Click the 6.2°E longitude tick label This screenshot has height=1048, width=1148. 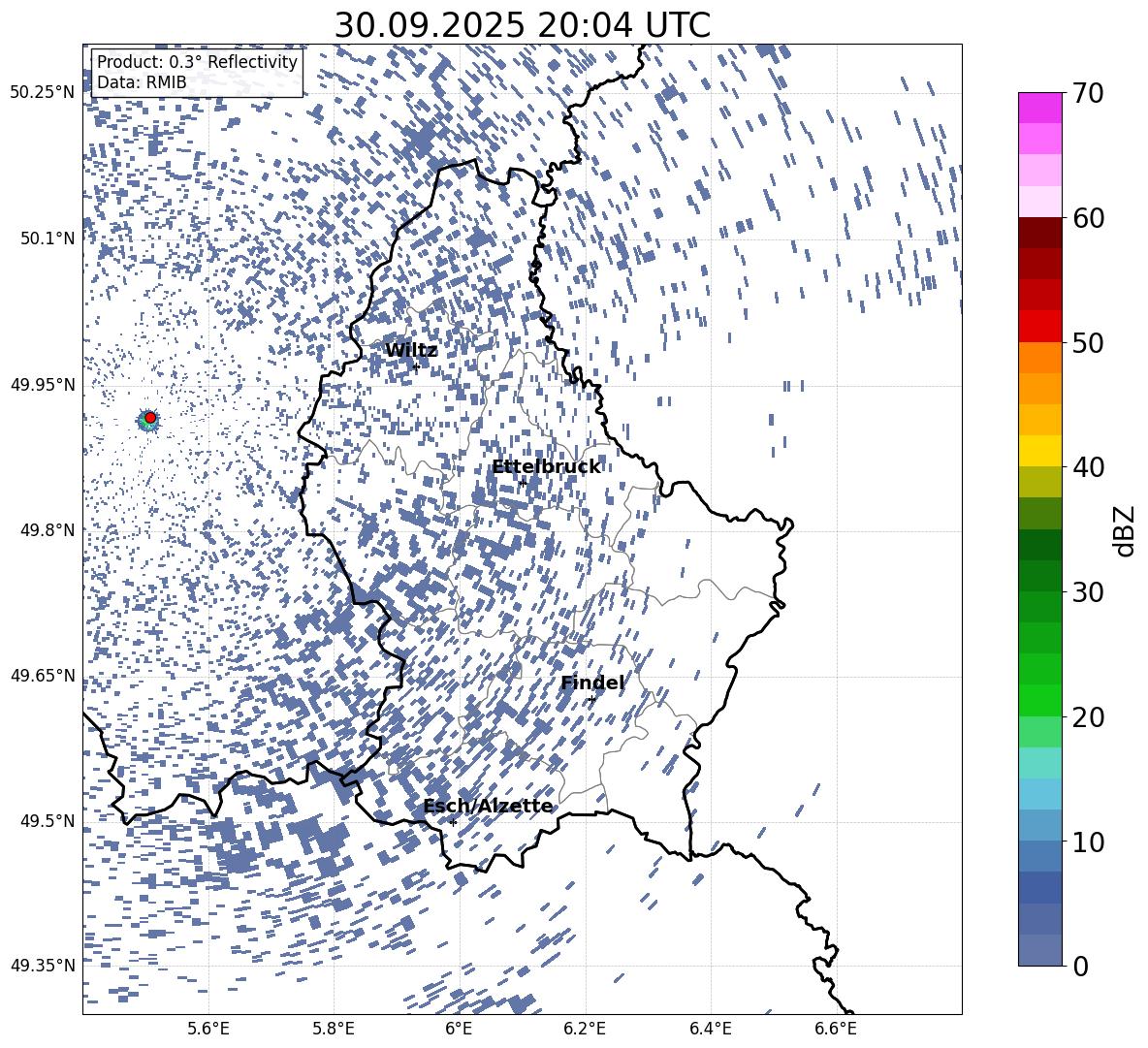click(585, 1029)
